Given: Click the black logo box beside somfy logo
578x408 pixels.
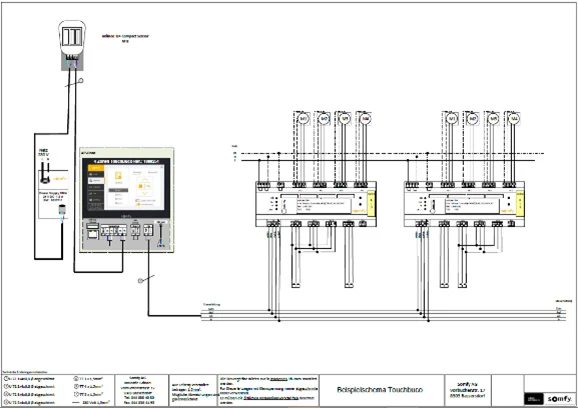Looking at the screenshot, I should point(533,399).
